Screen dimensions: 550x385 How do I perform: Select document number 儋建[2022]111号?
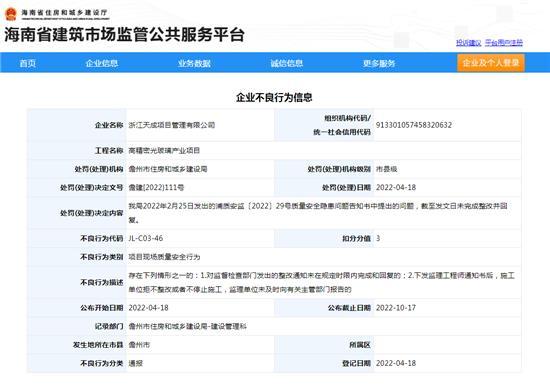pyautogui.click(x=156, y=188)
